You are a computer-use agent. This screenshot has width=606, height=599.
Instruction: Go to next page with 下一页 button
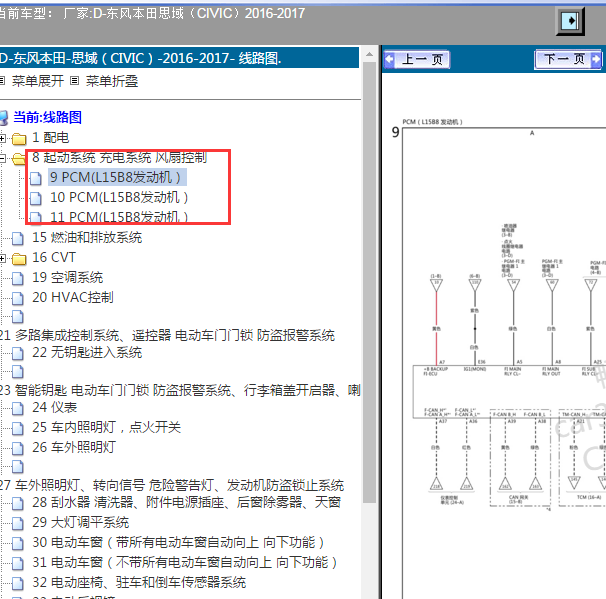click(568, 60)
